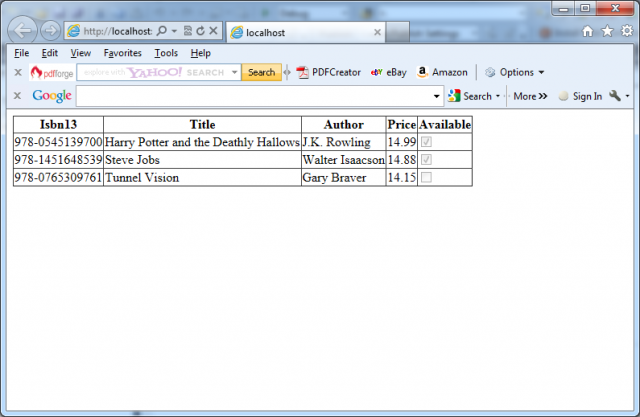Launch PDFCreator from the toolbar
The height and width of the screenshot is (417, 640).
coord(329,72)
